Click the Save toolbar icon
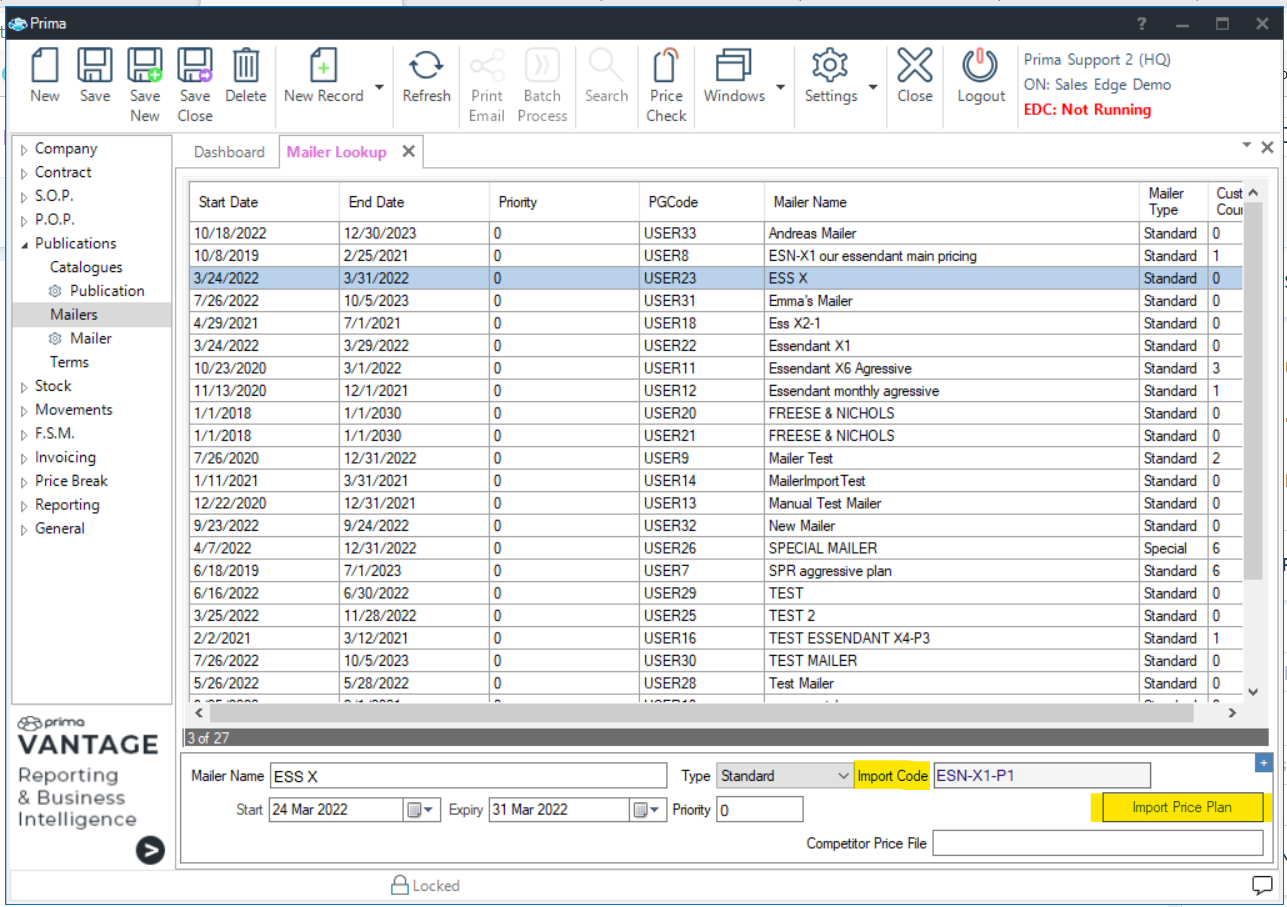The height and width of the screenshot is (907, 1287). 95,66
